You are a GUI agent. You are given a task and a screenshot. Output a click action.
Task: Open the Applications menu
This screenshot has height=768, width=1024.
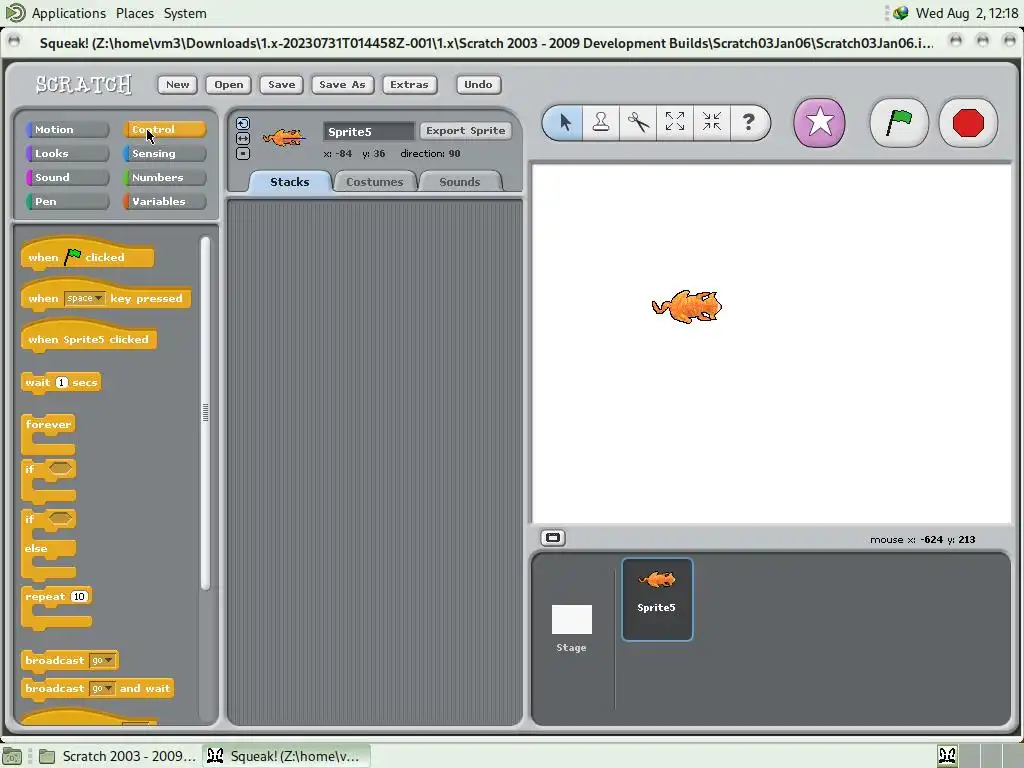tap(69, 13)
